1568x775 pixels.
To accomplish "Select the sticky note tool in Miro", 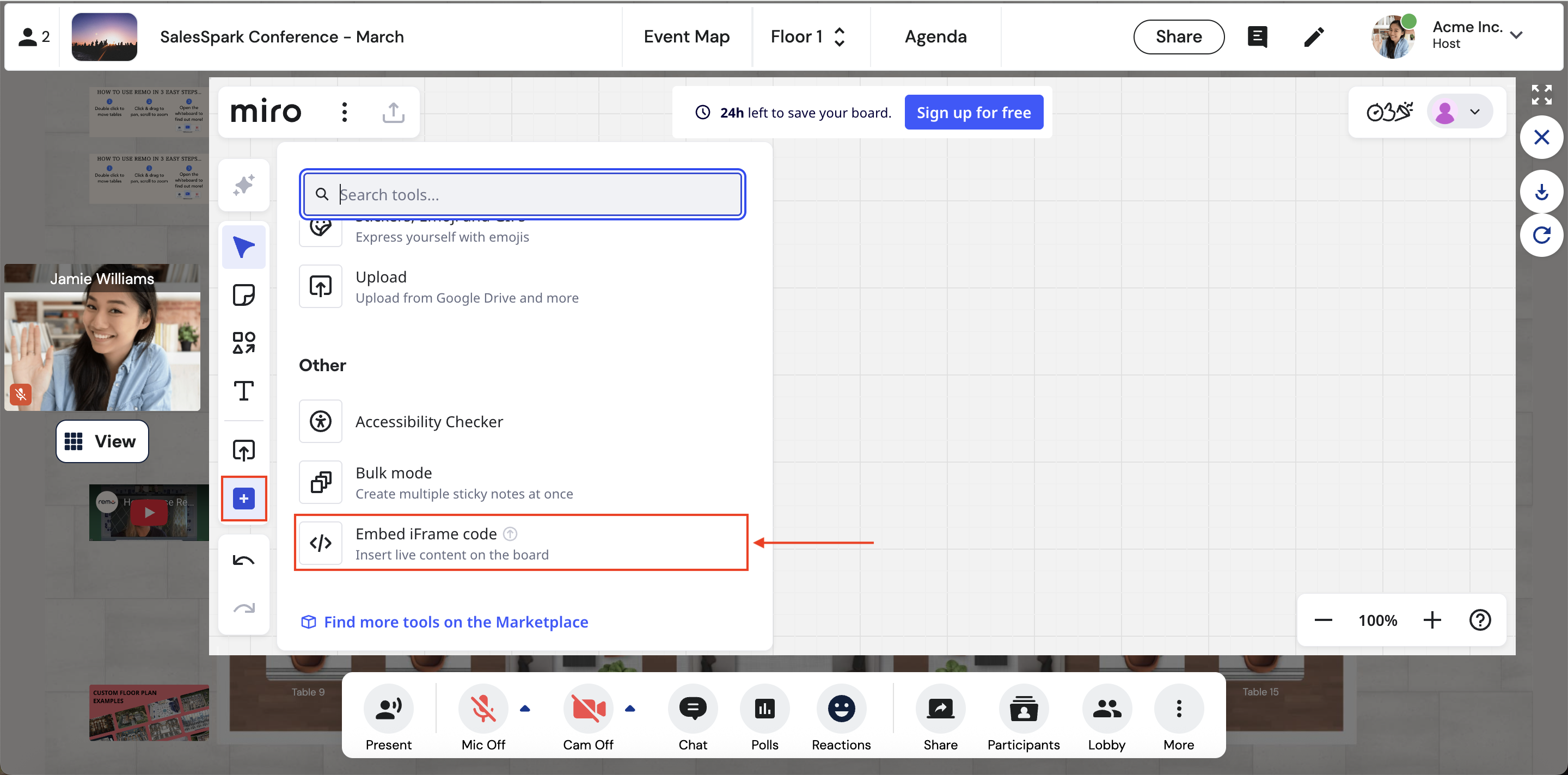I will click(x=243, y=295).
